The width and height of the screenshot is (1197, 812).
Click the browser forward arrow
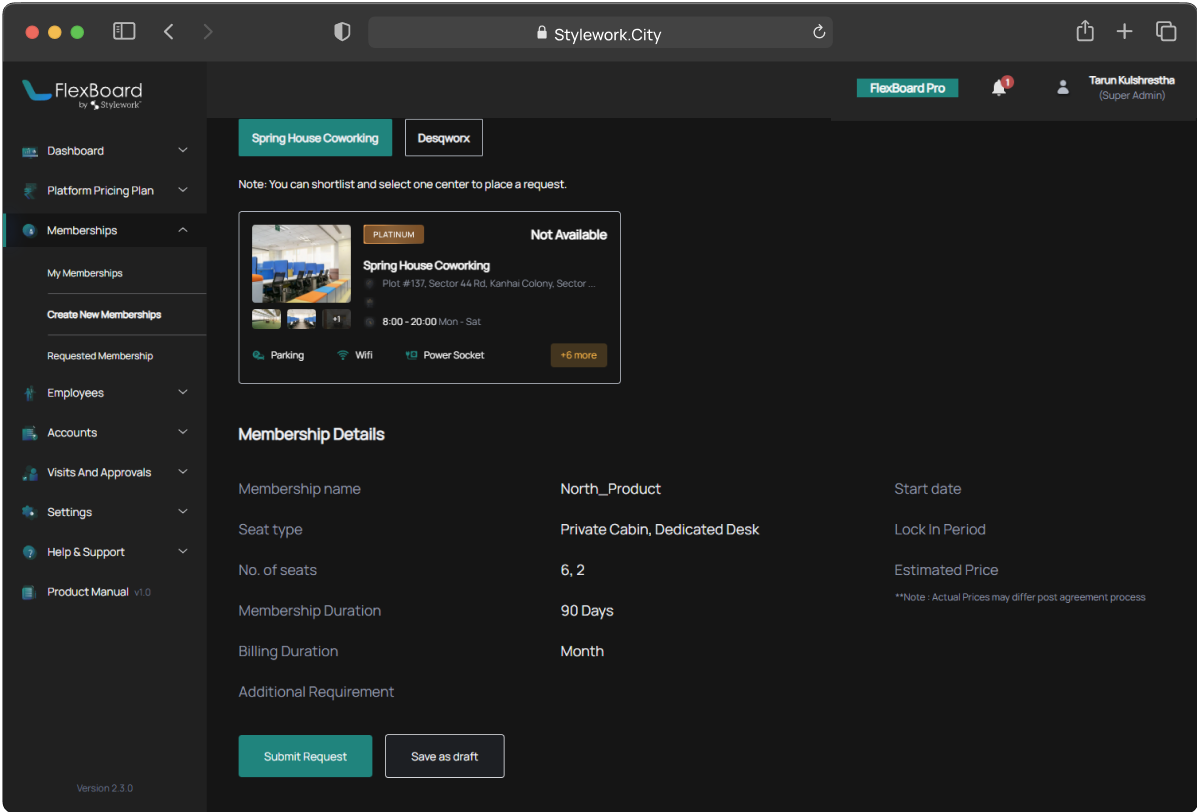coord(208,31)
